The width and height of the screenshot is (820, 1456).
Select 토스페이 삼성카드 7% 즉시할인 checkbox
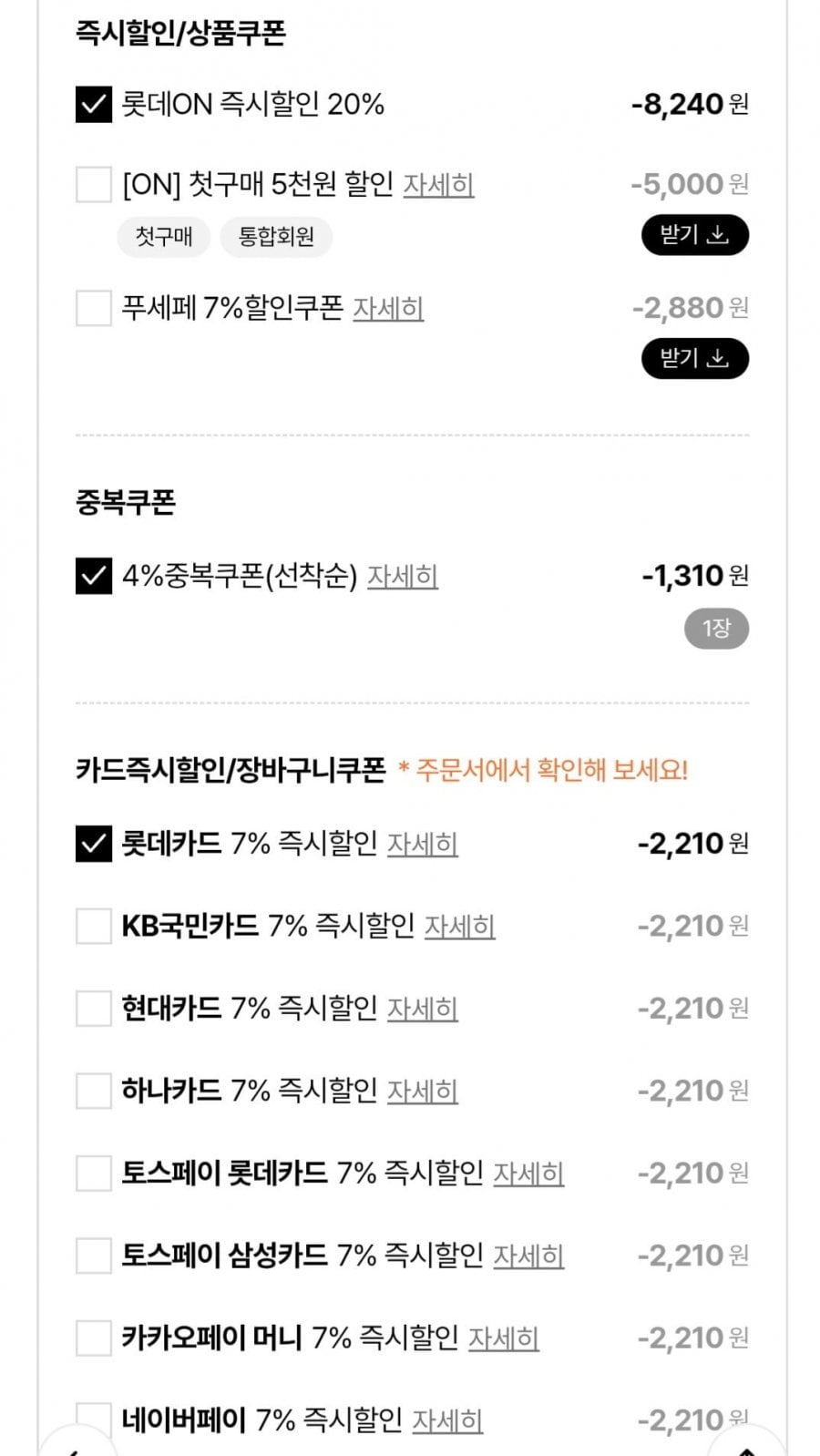[x=93, y=1256]
